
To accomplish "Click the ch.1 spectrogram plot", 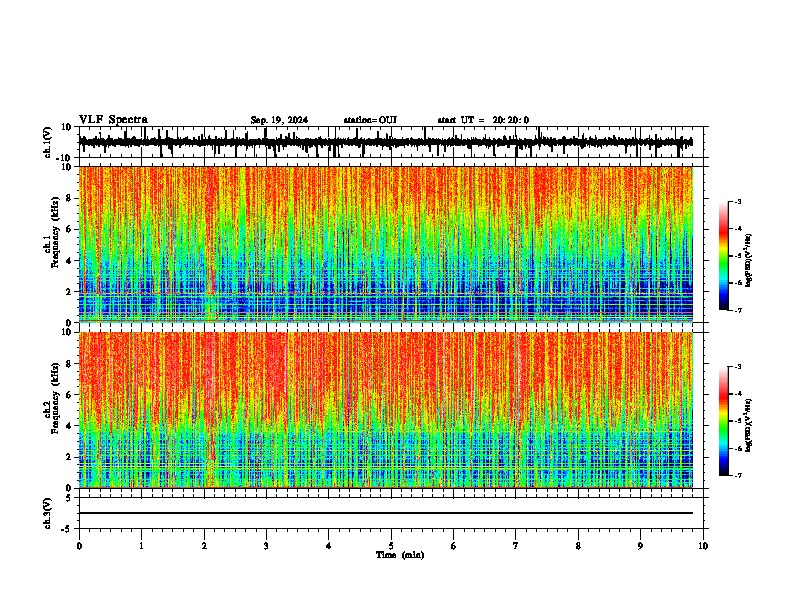I will point(386,244).
